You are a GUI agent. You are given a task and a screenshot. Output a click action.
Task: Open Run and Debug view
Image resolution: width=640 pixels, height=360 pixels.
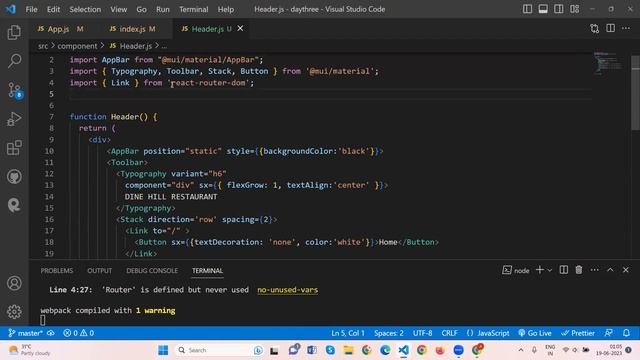14,119
